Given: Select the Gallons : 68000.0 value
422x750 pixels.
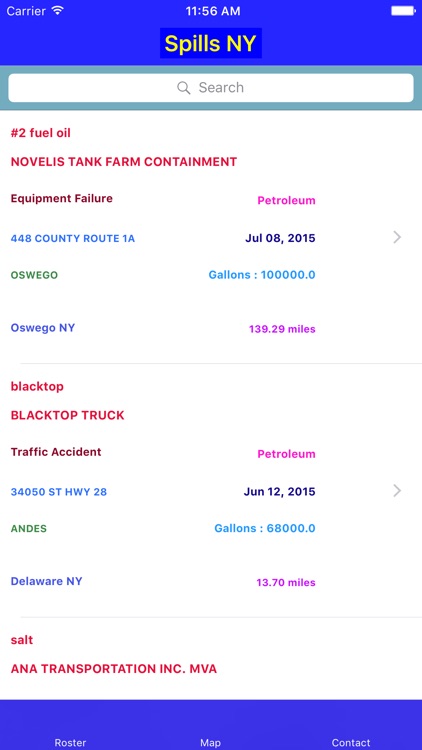Looking at the screenshot, I should click(265, 529).
